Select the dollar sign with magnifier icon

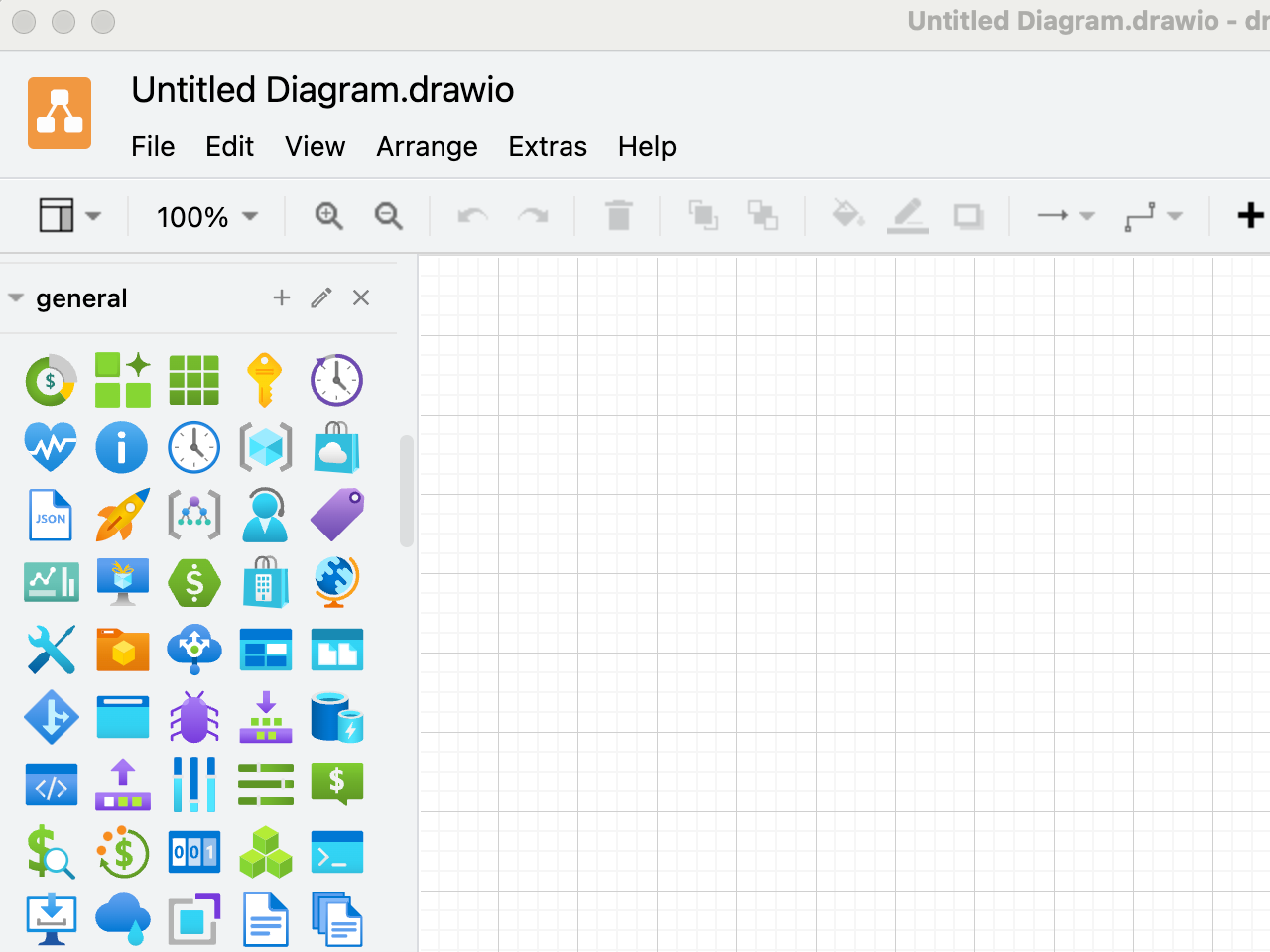[51, 852]
